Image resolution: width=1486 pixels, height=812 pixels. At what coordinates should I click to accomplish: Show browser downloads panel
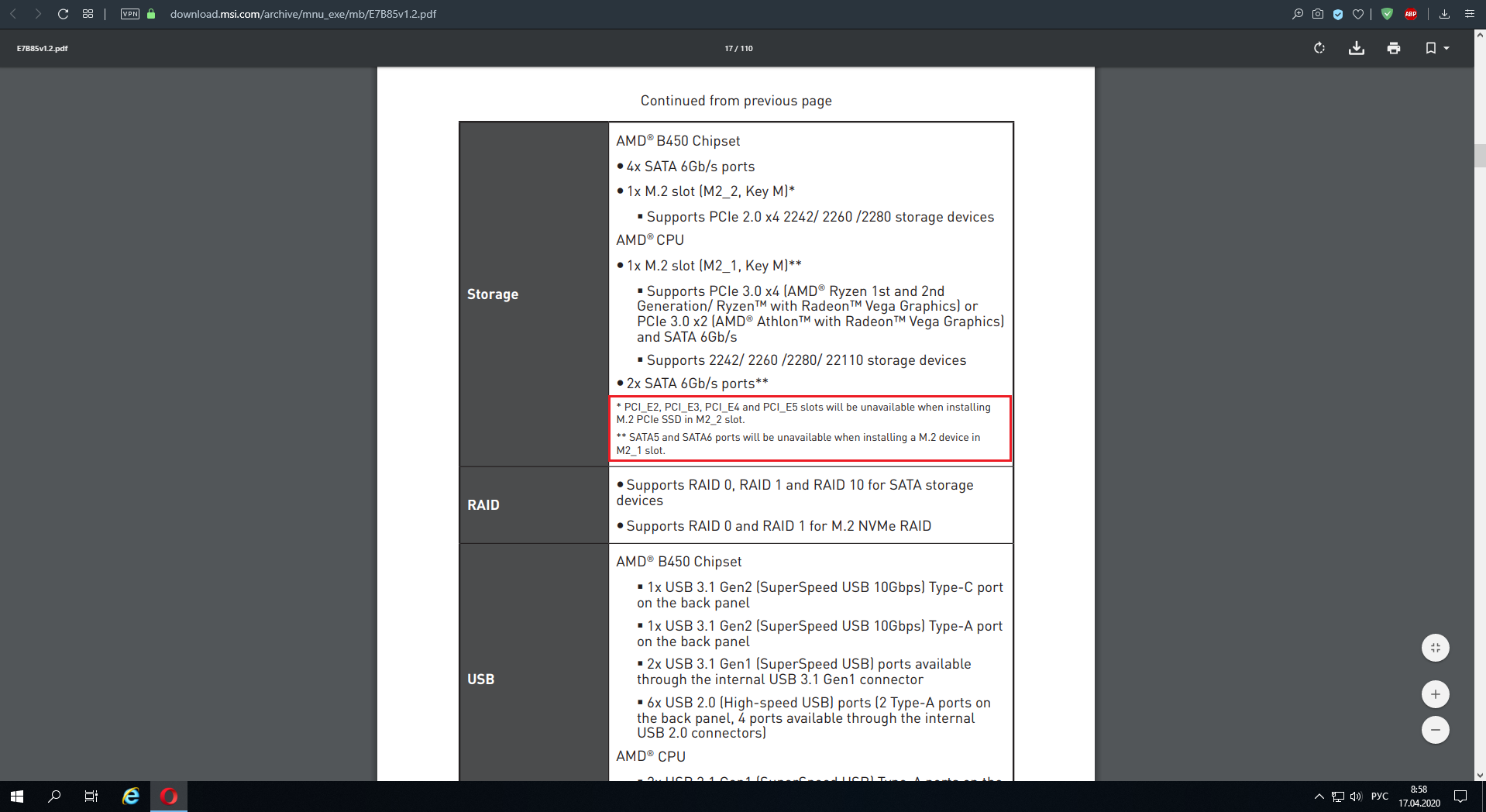[x=1445, y=14]
